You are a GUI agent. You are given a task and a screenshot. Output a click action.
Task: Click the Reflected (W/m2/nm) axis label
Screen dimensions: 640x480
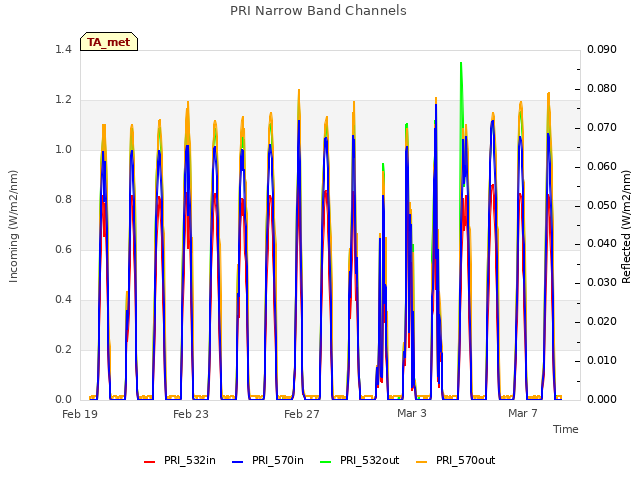pos(626,227)
